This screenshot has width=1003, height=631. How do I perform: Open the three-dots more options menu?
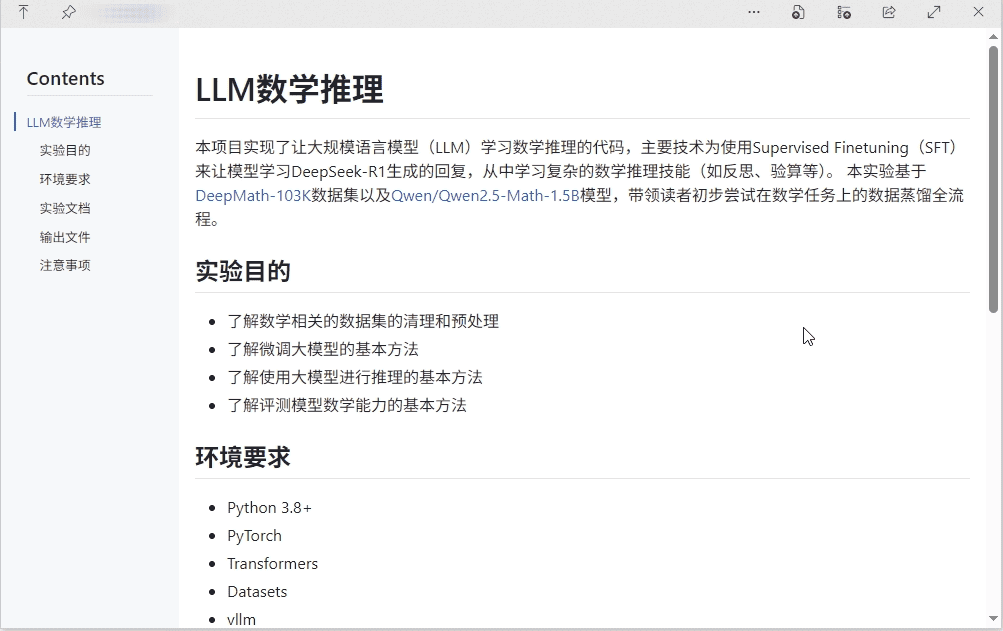tap(754, 12)
